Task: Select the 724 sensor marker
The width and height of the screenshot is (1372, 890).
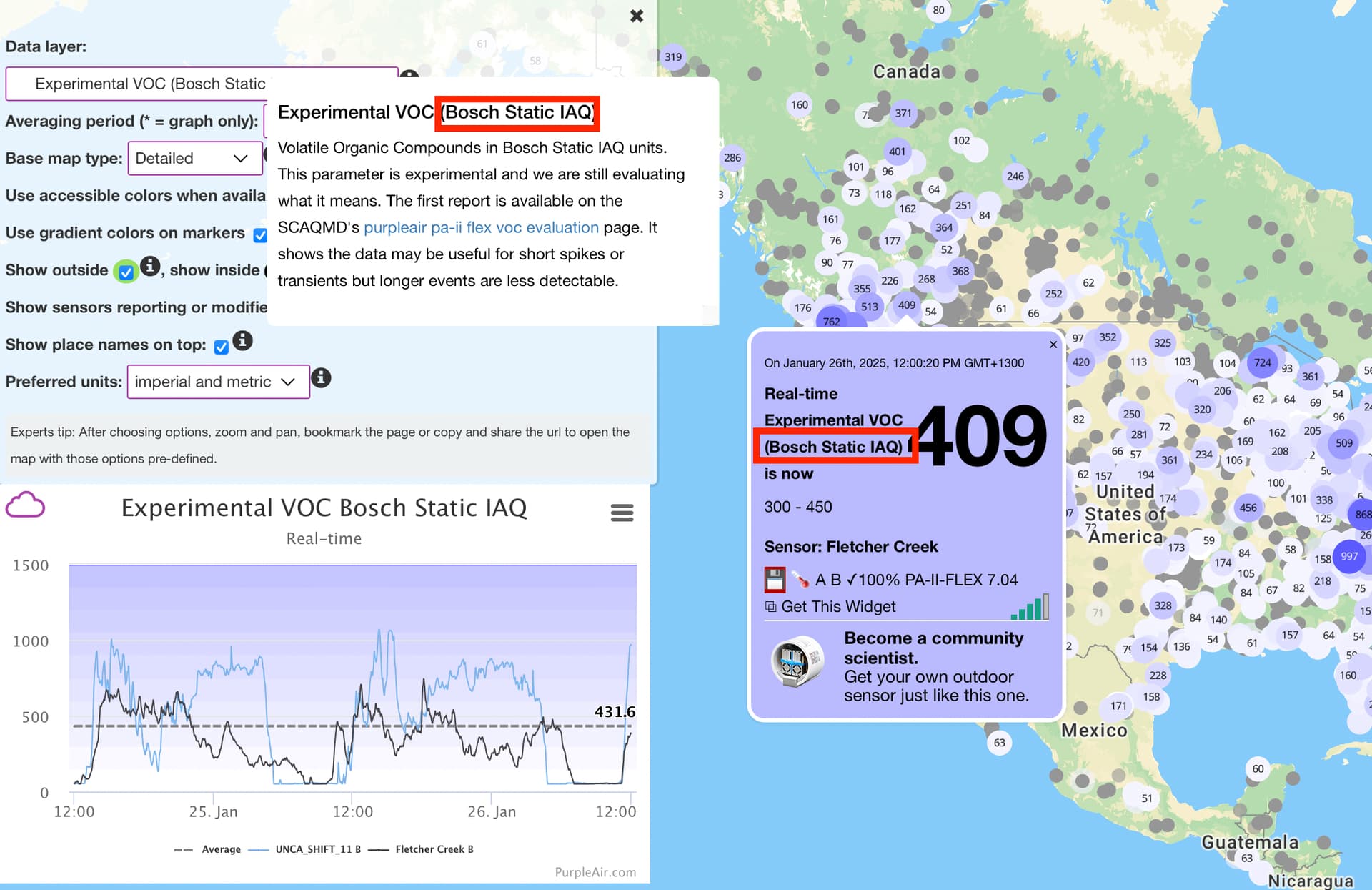Action: [1263, 362]
